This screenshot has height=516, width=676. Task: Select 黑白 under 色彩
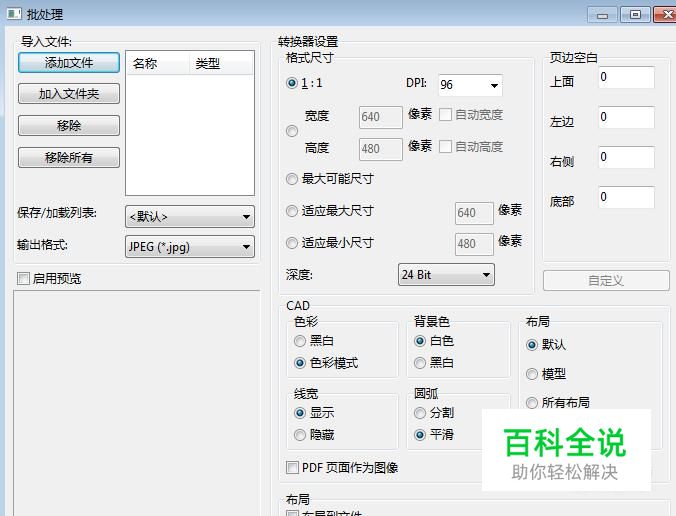click(x=300, y=341)
